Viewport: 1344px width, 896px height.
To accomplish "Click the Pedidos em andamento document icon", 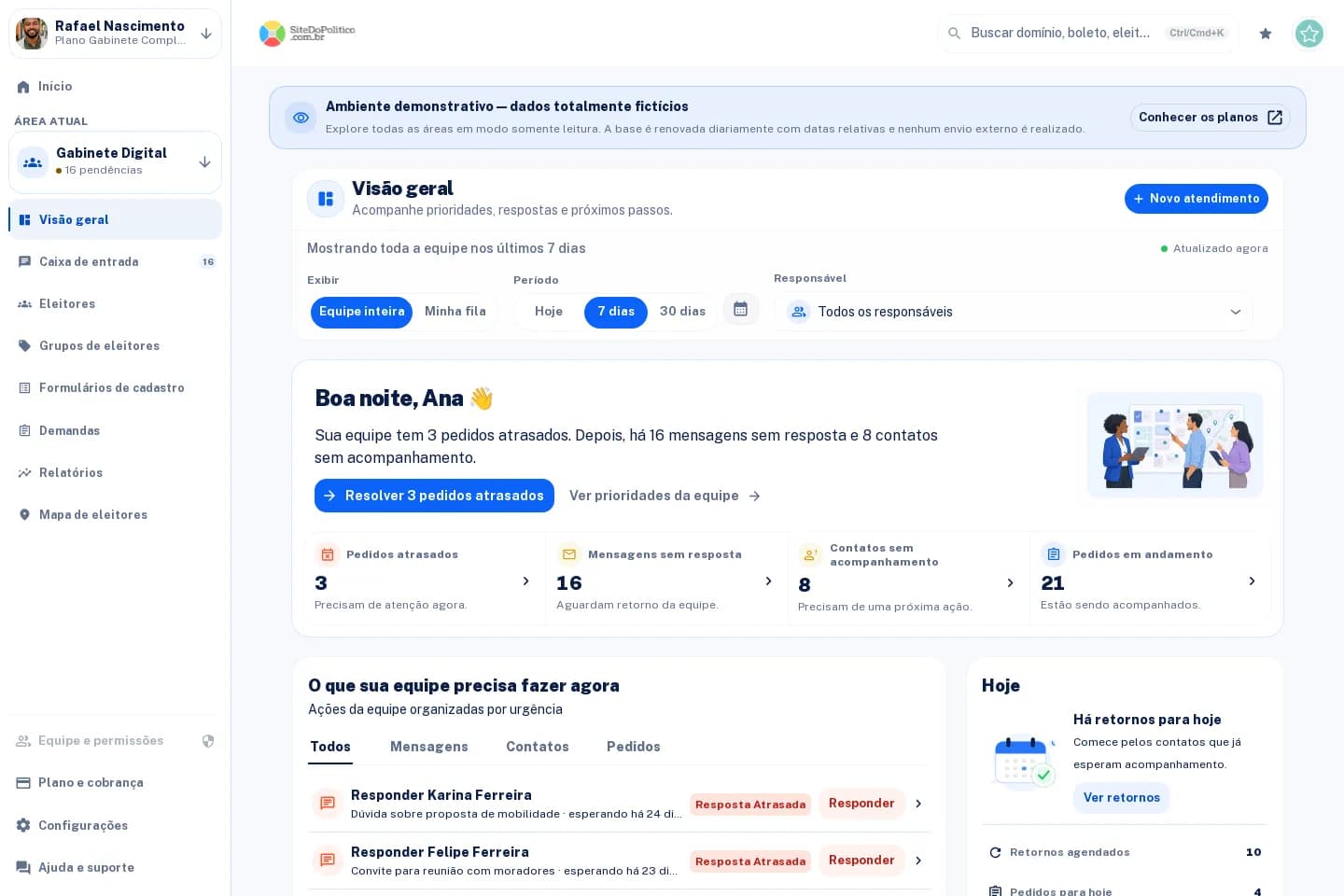I will tap(1054, 554).
